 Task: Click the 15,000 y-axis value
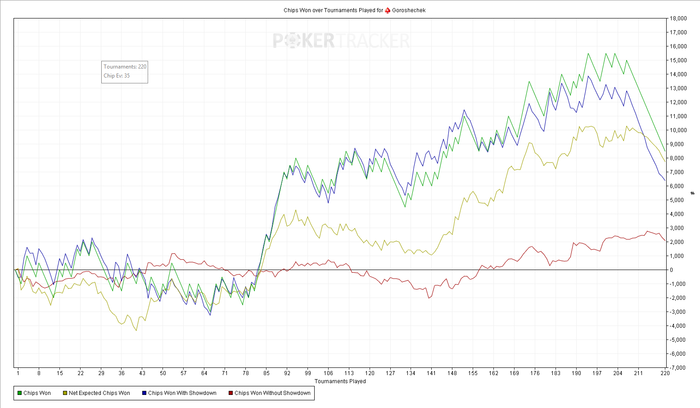point(678,61)
